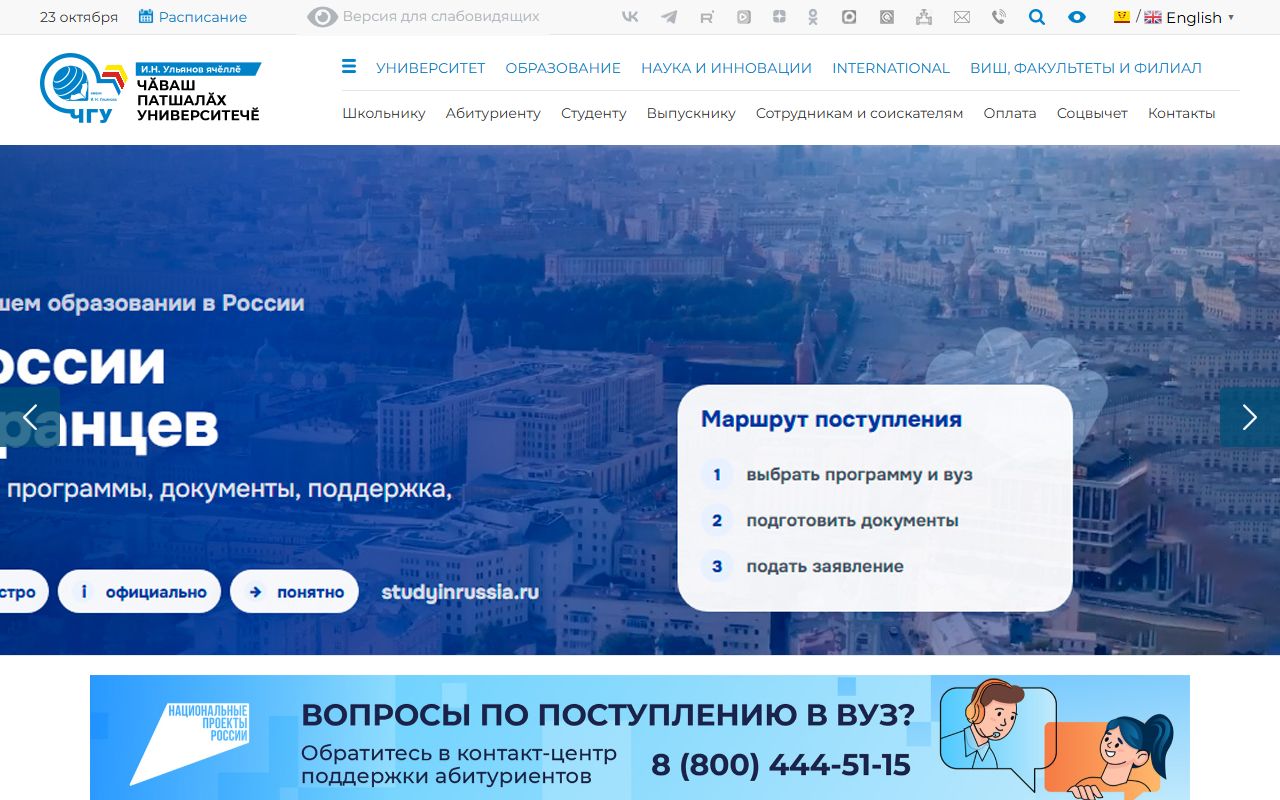Open the Odnoklassniki icon
Image resolution: width=1280 pixels, height=800 pixels.
tap(813, 17)
